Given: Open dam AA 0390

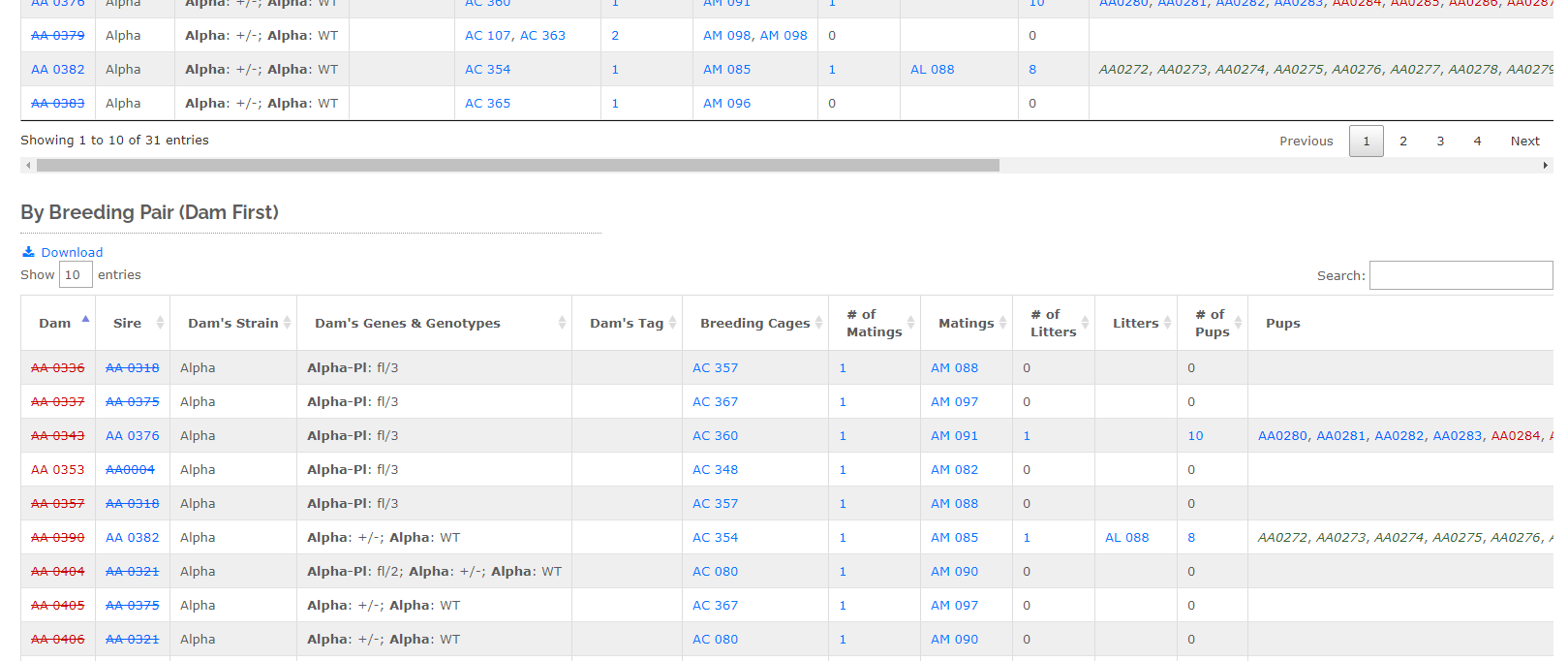Looking at the screenshot, I should [58, 537].
